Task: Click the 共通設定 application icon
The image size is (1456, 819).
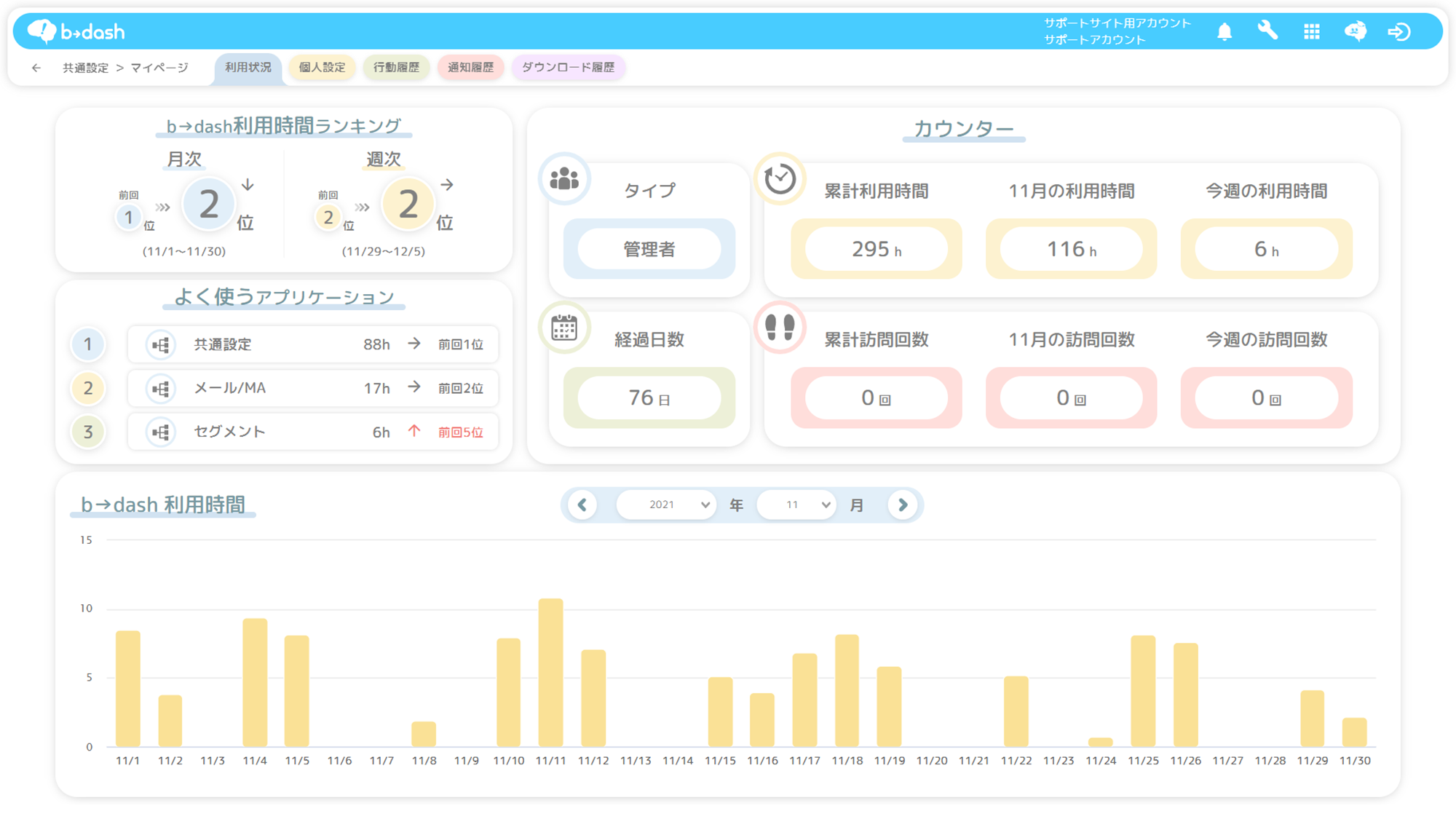Action: click(160, 344)
